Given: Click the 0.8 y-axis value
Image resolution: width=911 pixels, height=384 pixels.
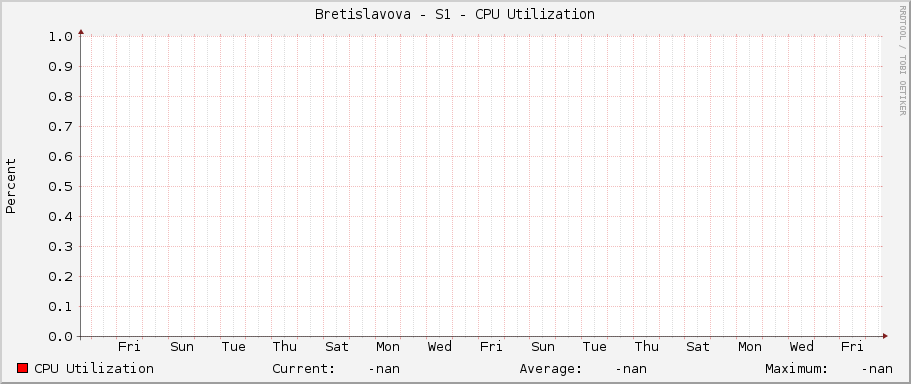Looking at the screenshot, I should (60, 96).
